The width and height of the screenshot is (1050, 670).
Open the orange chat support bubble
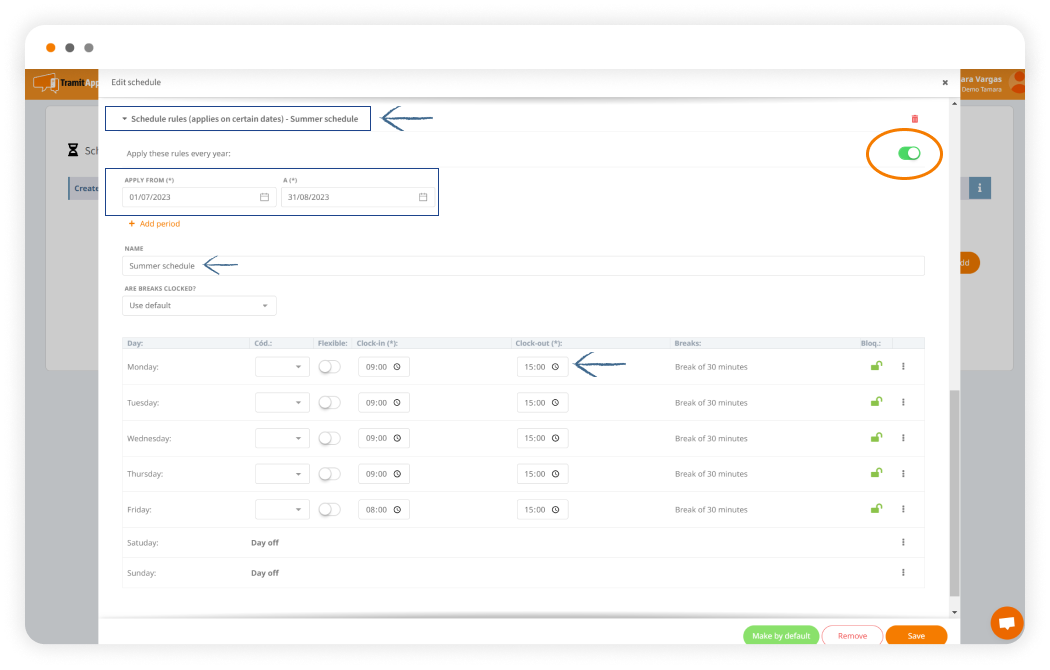(1006, 622)
